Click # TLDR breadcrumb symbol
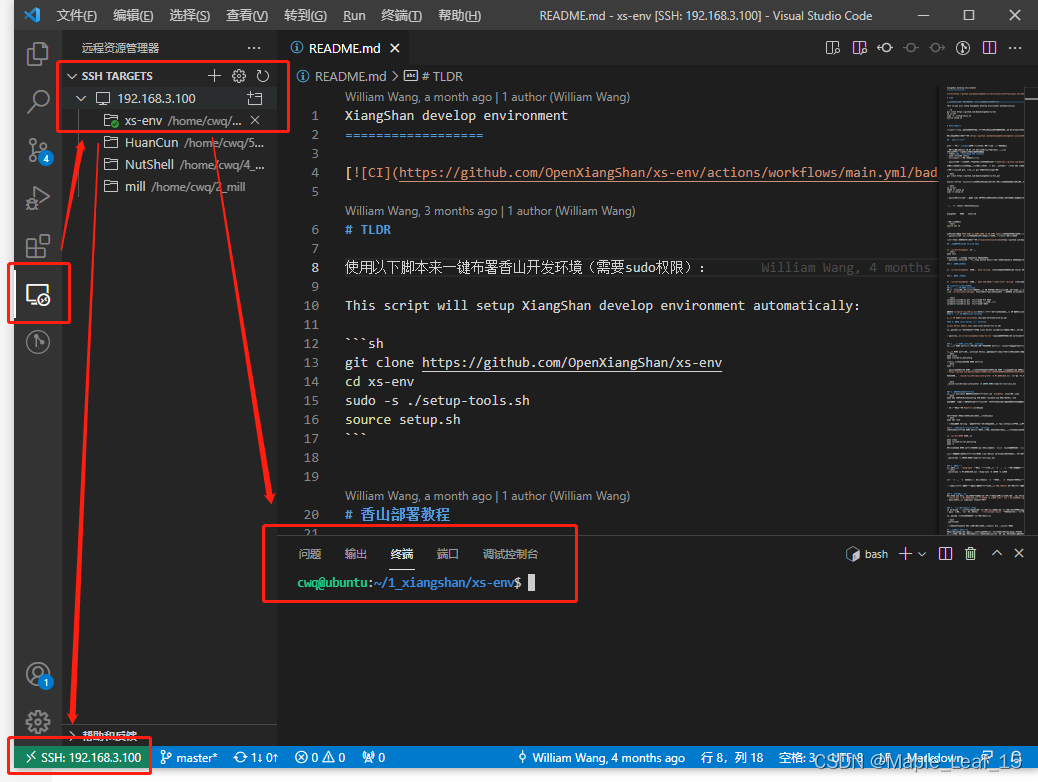This screenshot has width=1038, height=782. 434,77
